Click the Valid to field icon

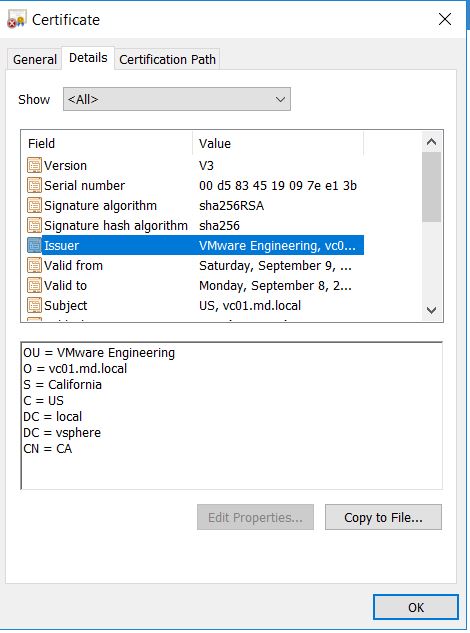[x=34, y=285]
